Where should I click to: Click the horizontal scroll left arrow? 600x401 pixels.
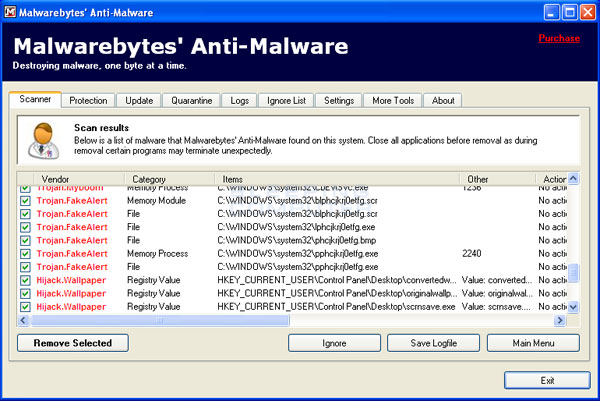coord(23,320)
